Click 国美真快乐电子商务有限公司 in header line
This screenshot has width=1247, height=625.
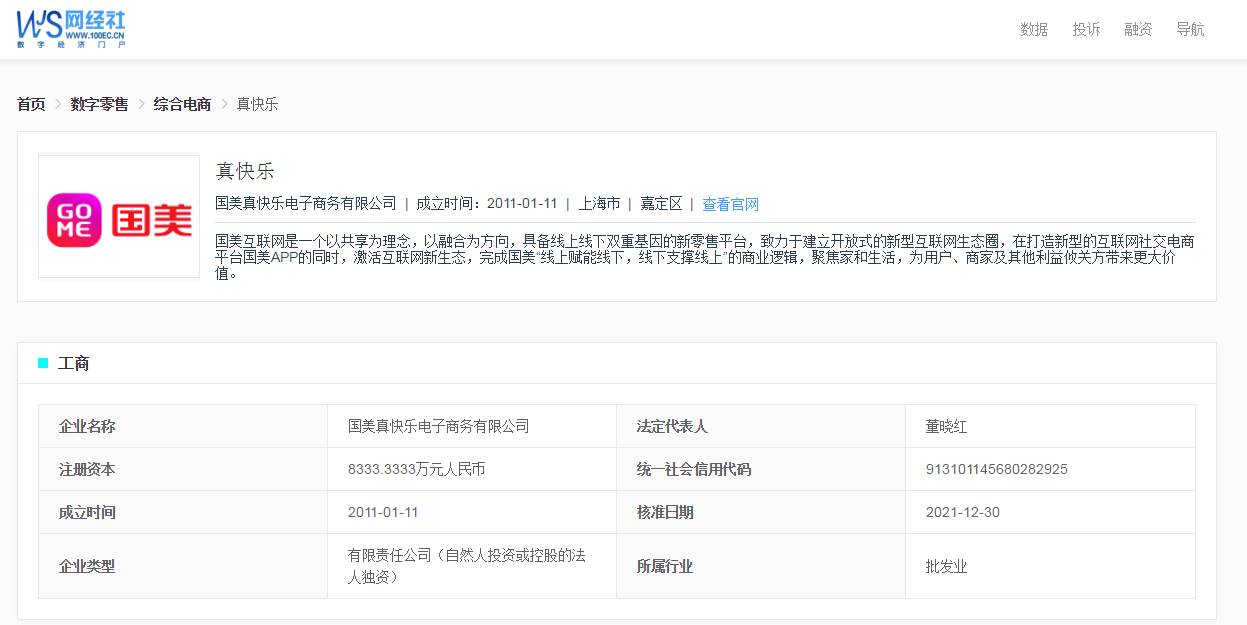pos(306,203)
